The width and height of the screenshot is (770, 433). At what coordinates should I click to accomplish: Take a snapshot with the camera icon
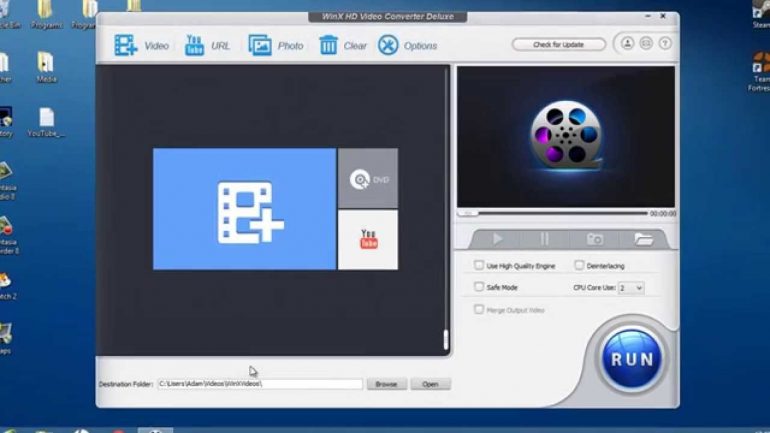click(x=595, y=239)
